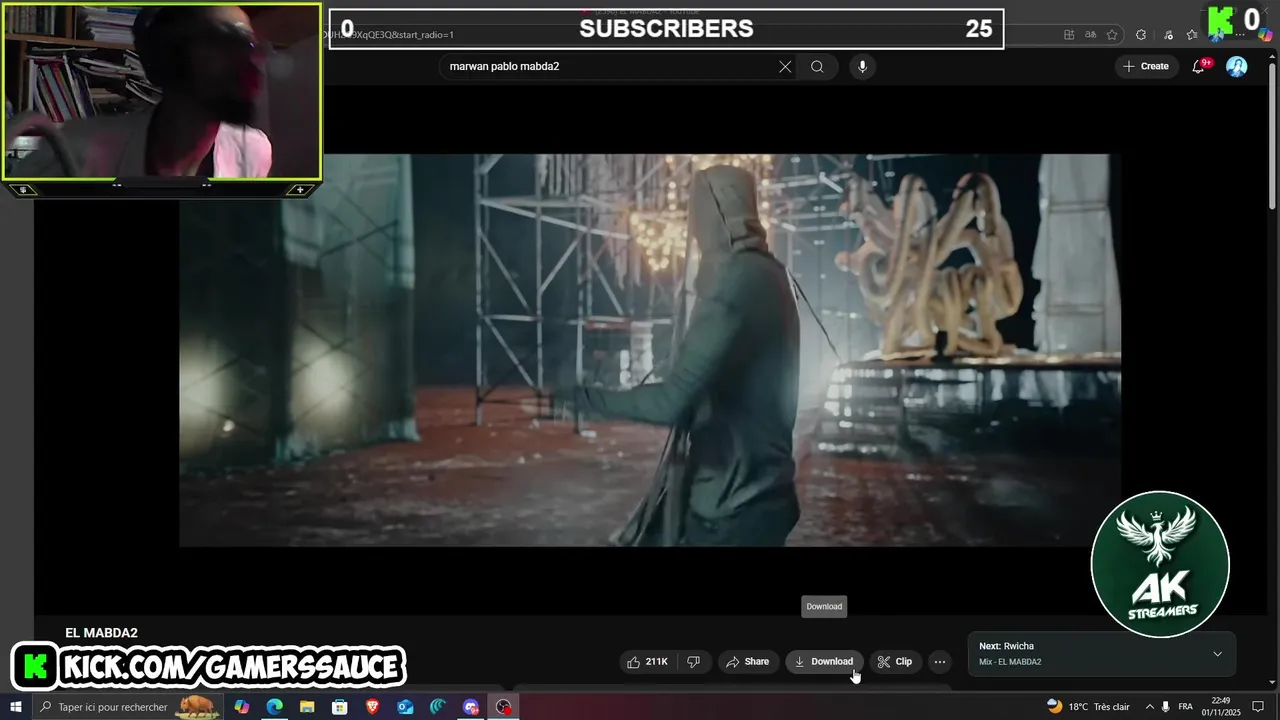This screenshot has height=720, width=1280.
Task: Click the magnifier search button
Action: [817, 67]
